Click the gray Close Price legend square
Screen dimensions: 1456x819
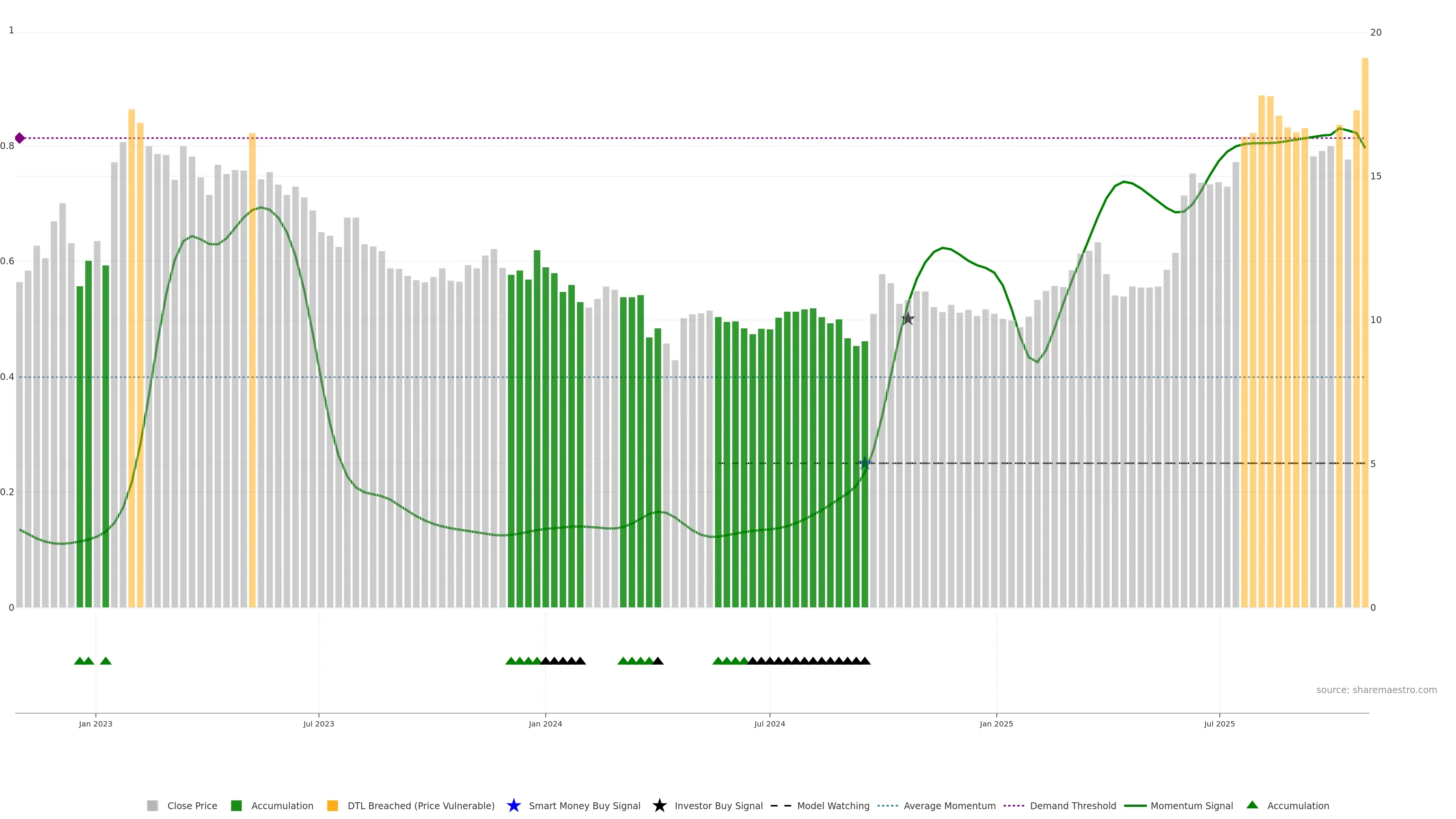click(x=152, y=805)
